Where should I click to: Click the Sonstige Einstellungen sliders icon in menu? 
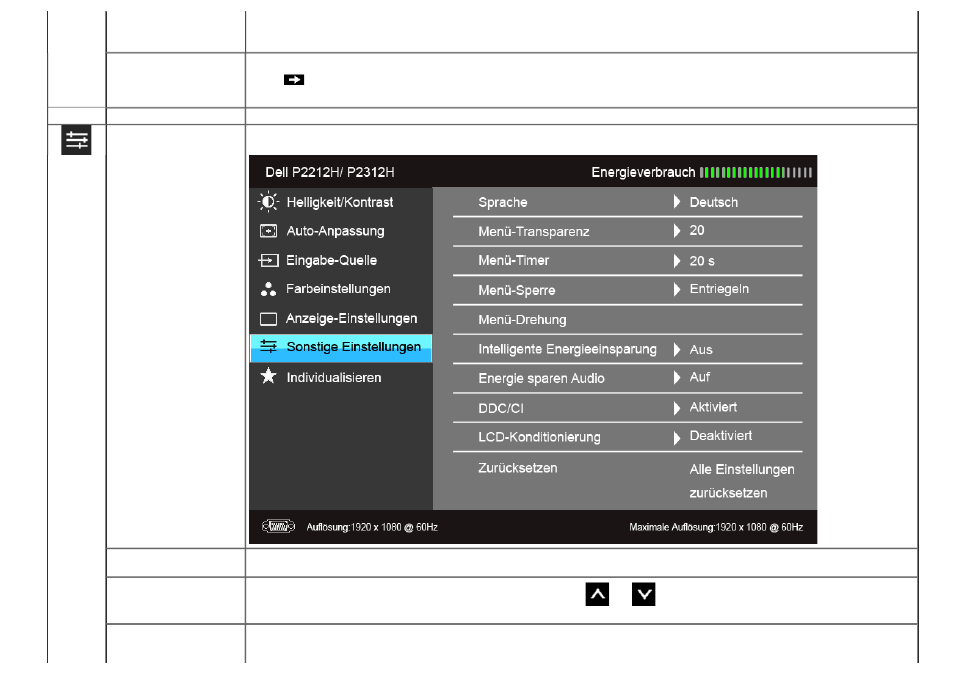point(268,346)
